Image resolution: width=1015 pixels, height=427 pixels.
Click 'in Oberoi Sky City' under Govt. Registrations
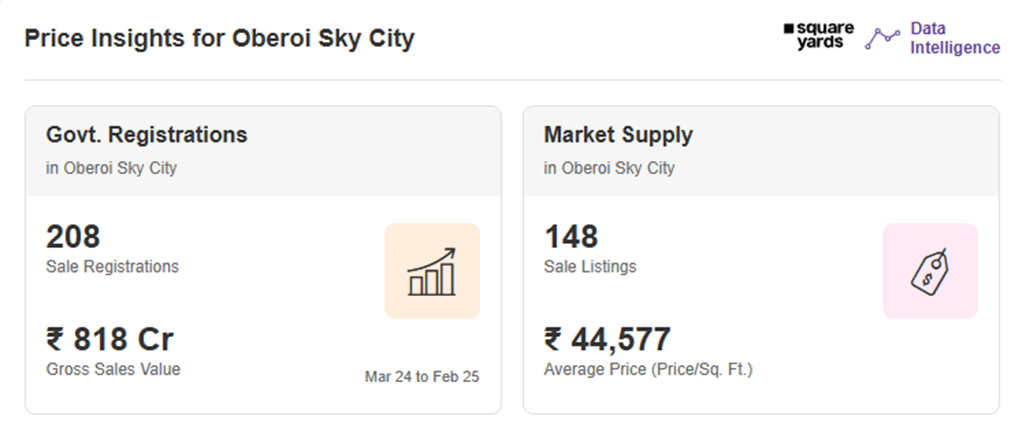click(111, 168)
